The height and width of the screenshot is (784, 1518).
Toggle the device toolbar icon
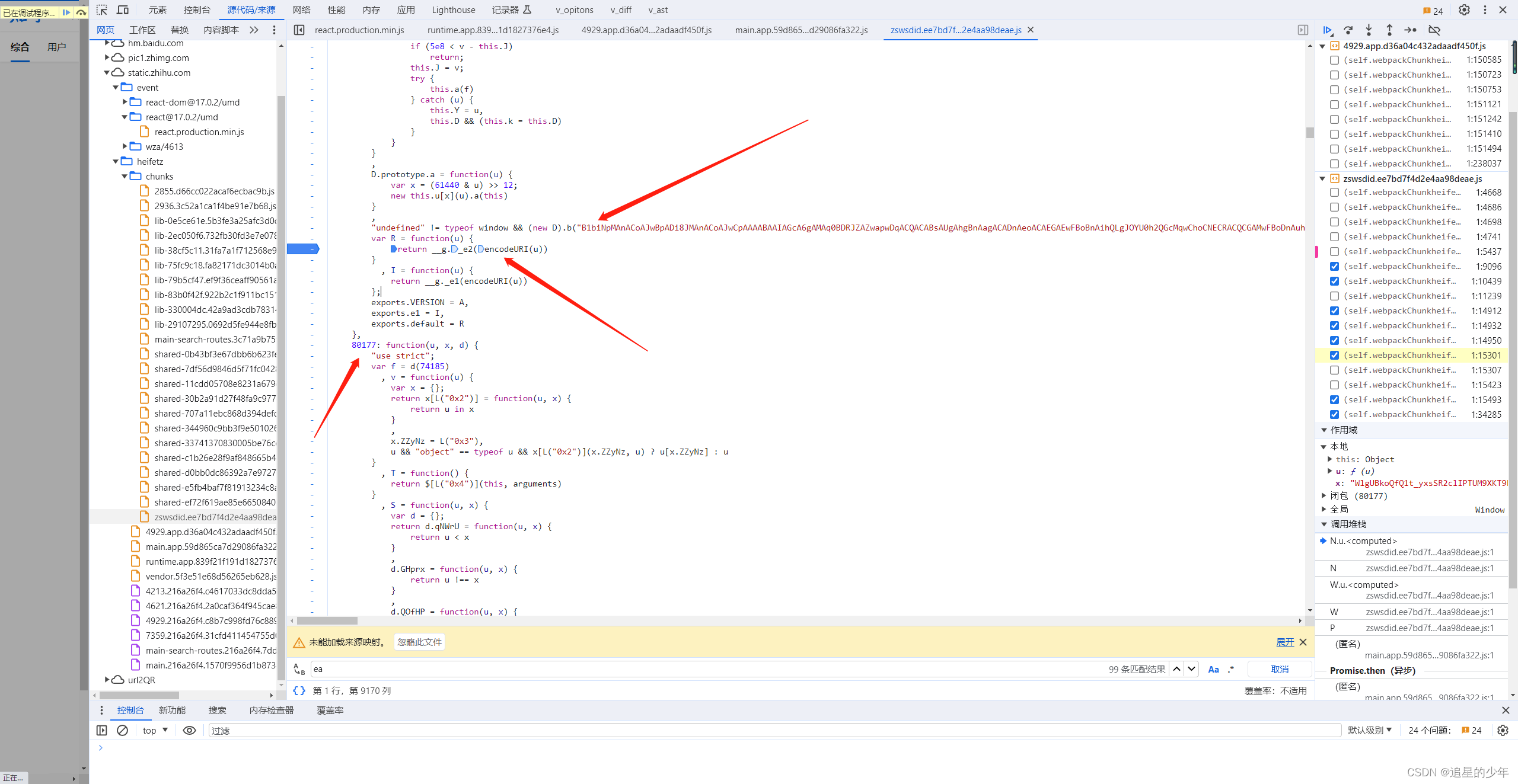[x=123, y=10]
